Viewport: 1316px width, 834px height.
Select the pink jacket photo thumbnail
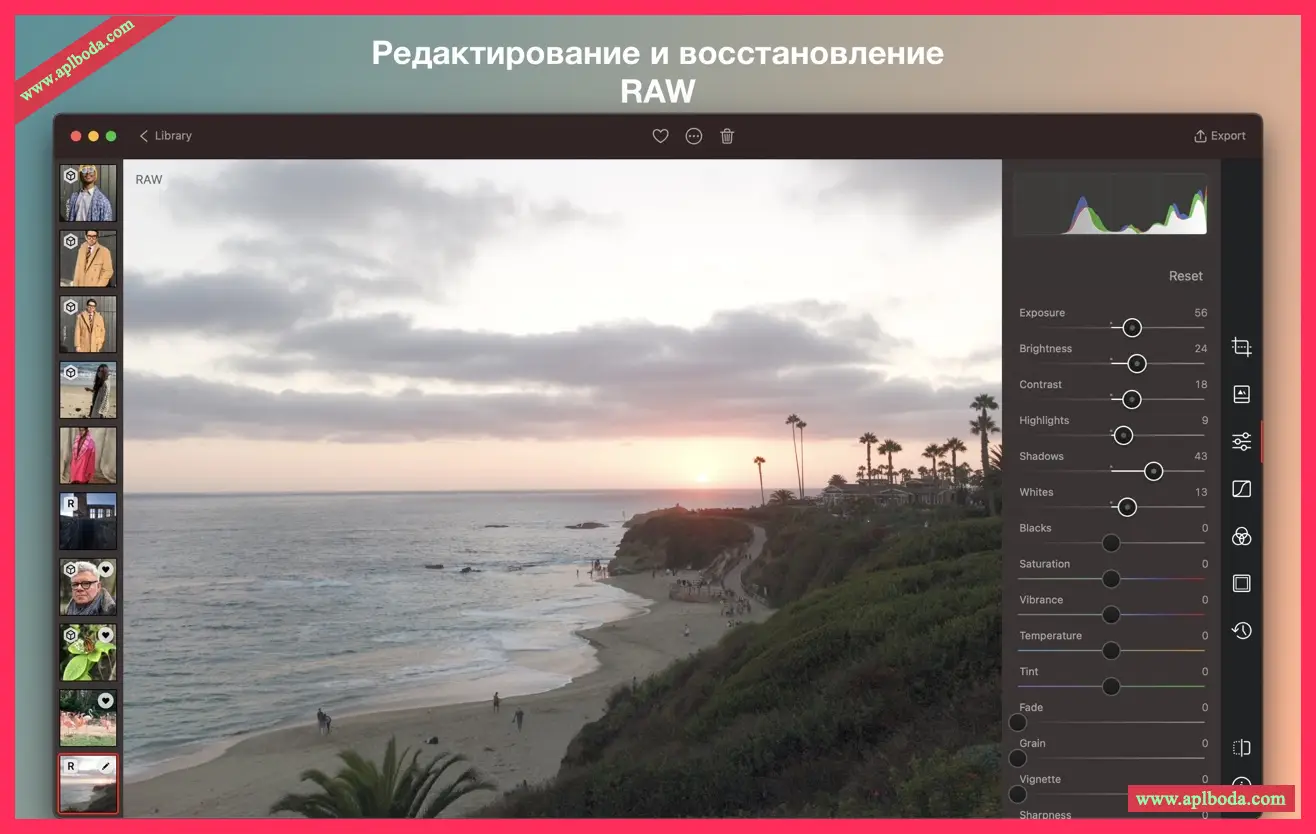(88, 456)
